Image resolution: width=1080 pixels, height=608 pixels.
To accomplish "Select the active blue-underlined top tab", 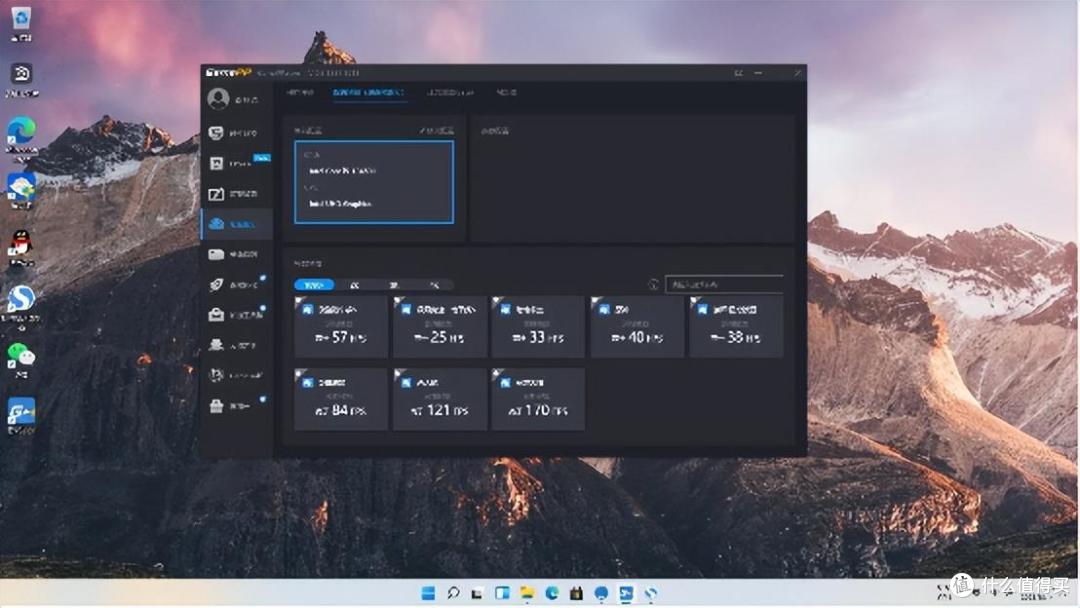I will coord(368,92).
